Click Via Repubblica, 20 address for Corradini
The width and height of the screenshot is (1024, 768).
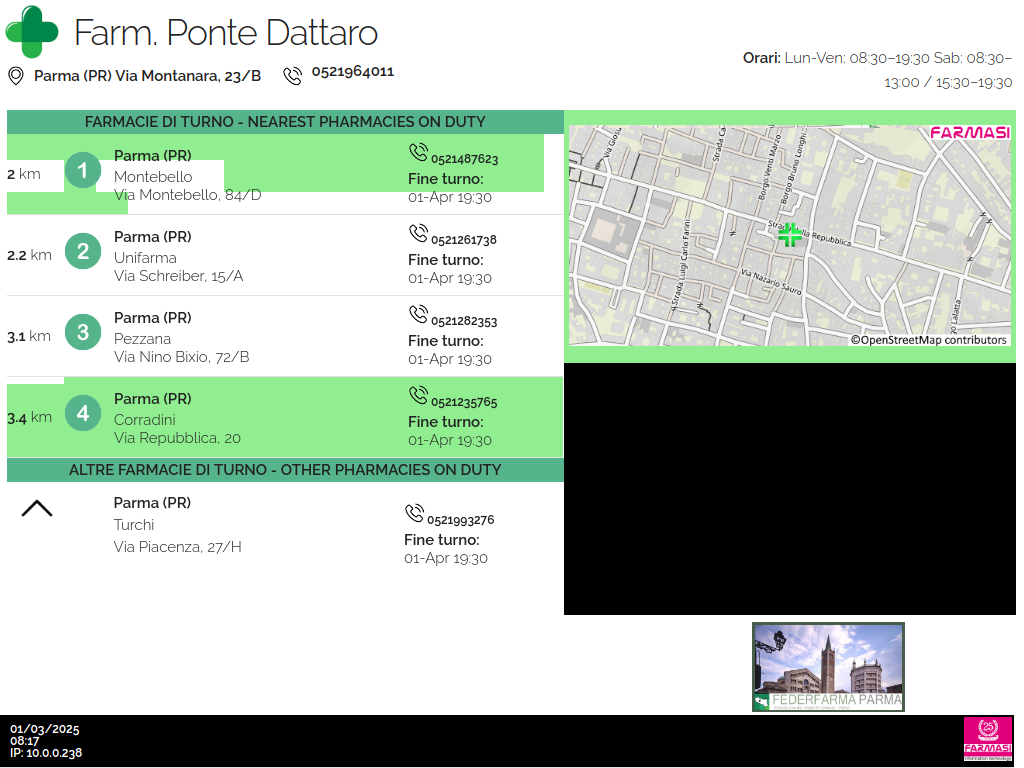pos(177,438)
